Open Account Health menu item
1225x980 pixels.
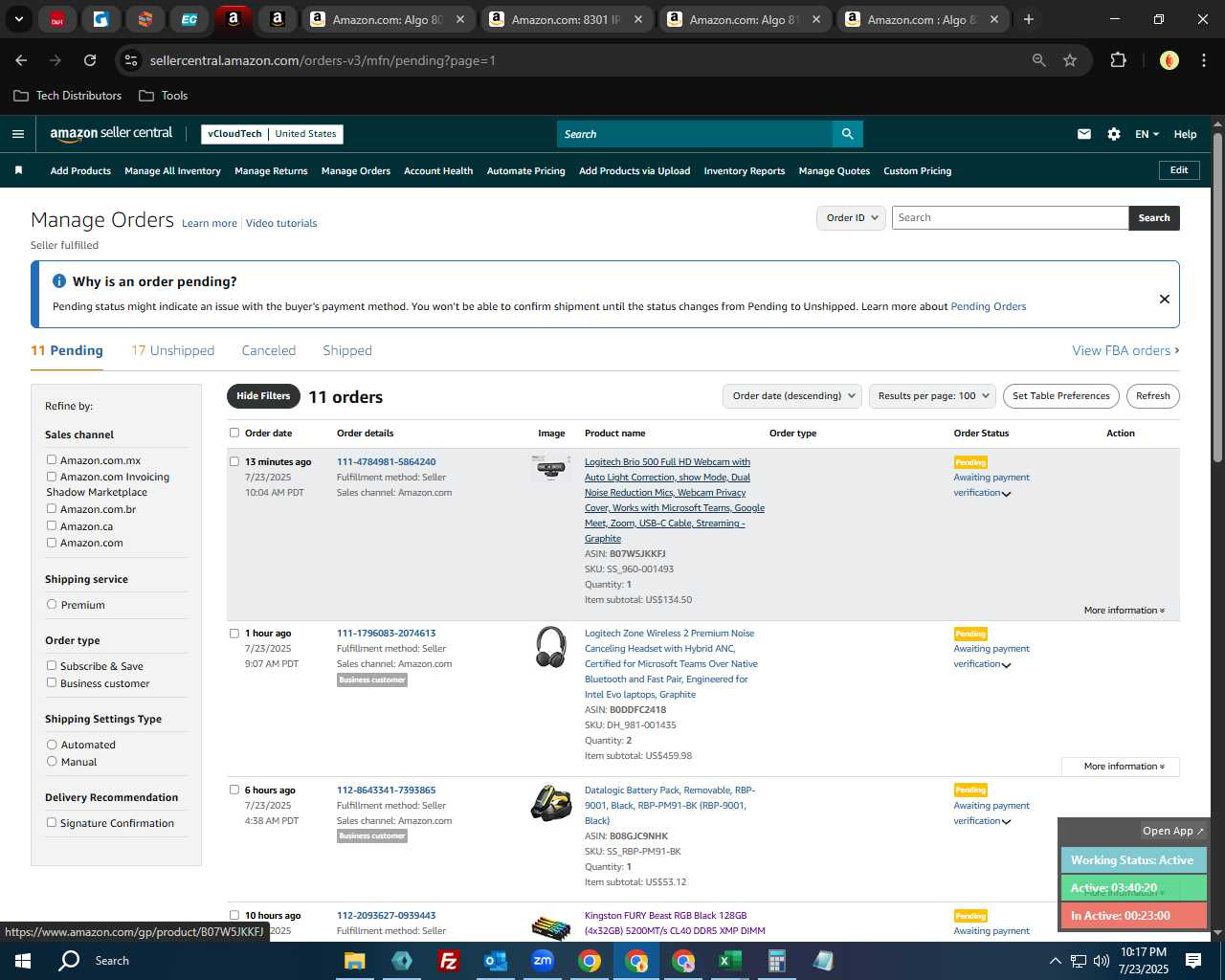438,171
